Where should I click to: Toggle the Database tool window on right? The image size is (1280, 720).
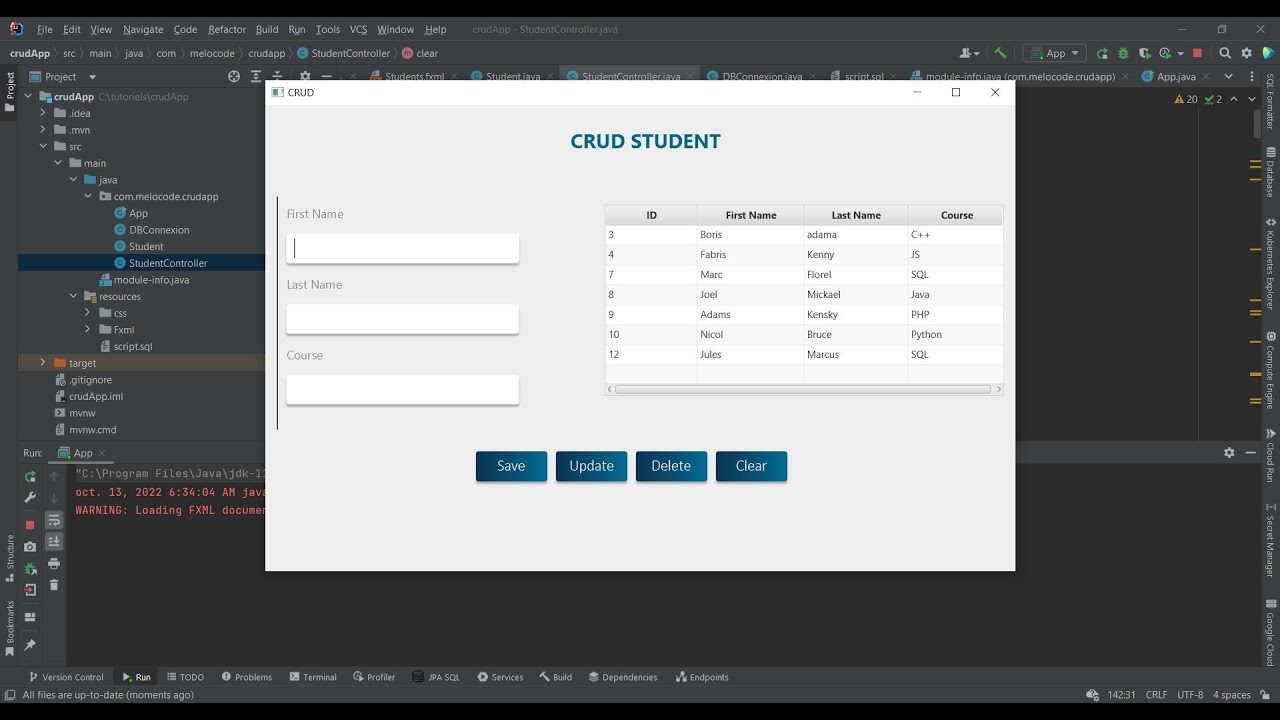tap(1271, 172)
